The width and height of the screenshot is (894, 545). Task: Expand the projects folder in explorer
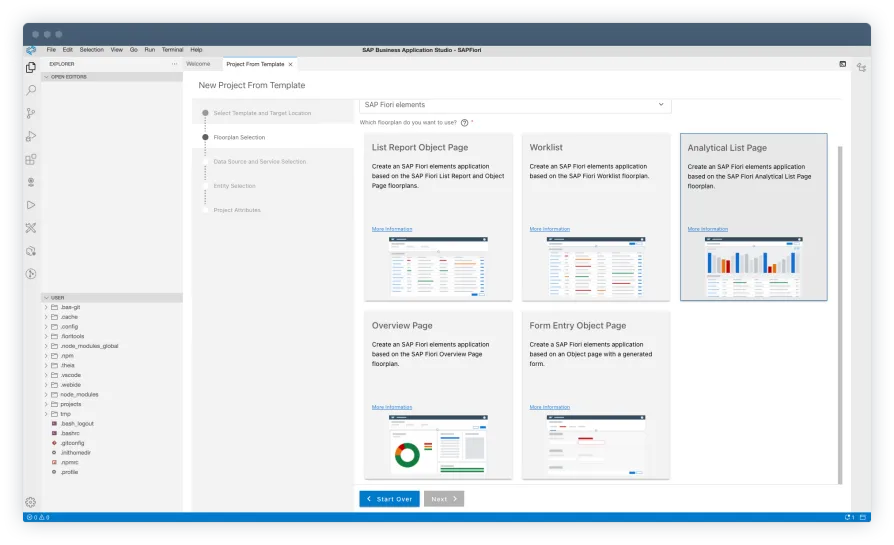tap(70, 404)
